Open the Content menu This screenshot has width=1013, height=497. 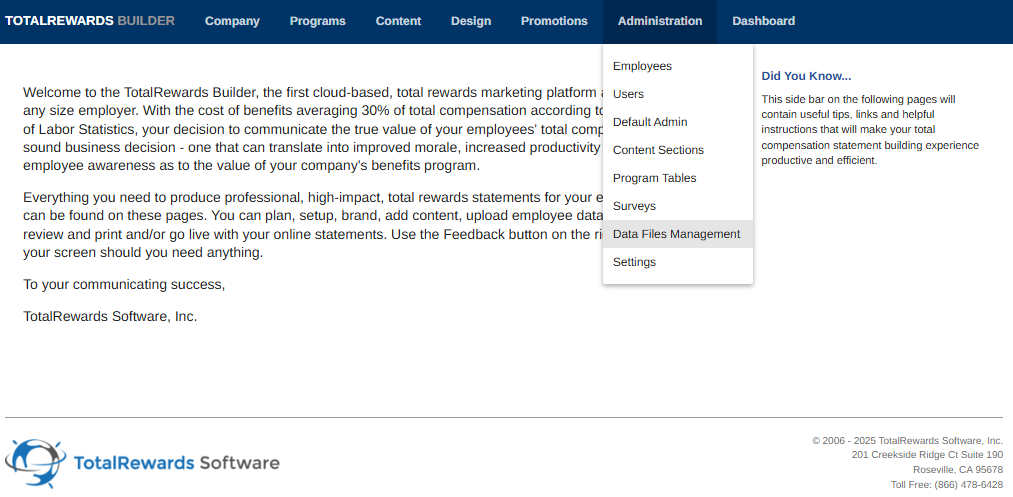tap(398, 21)
